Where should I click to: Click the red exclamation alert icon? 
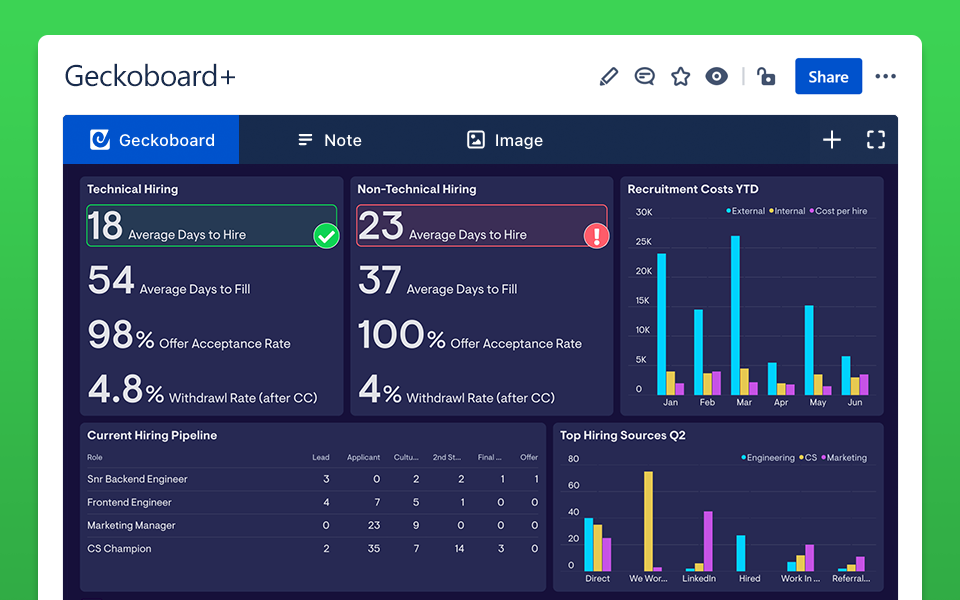(x=596, y=236)
